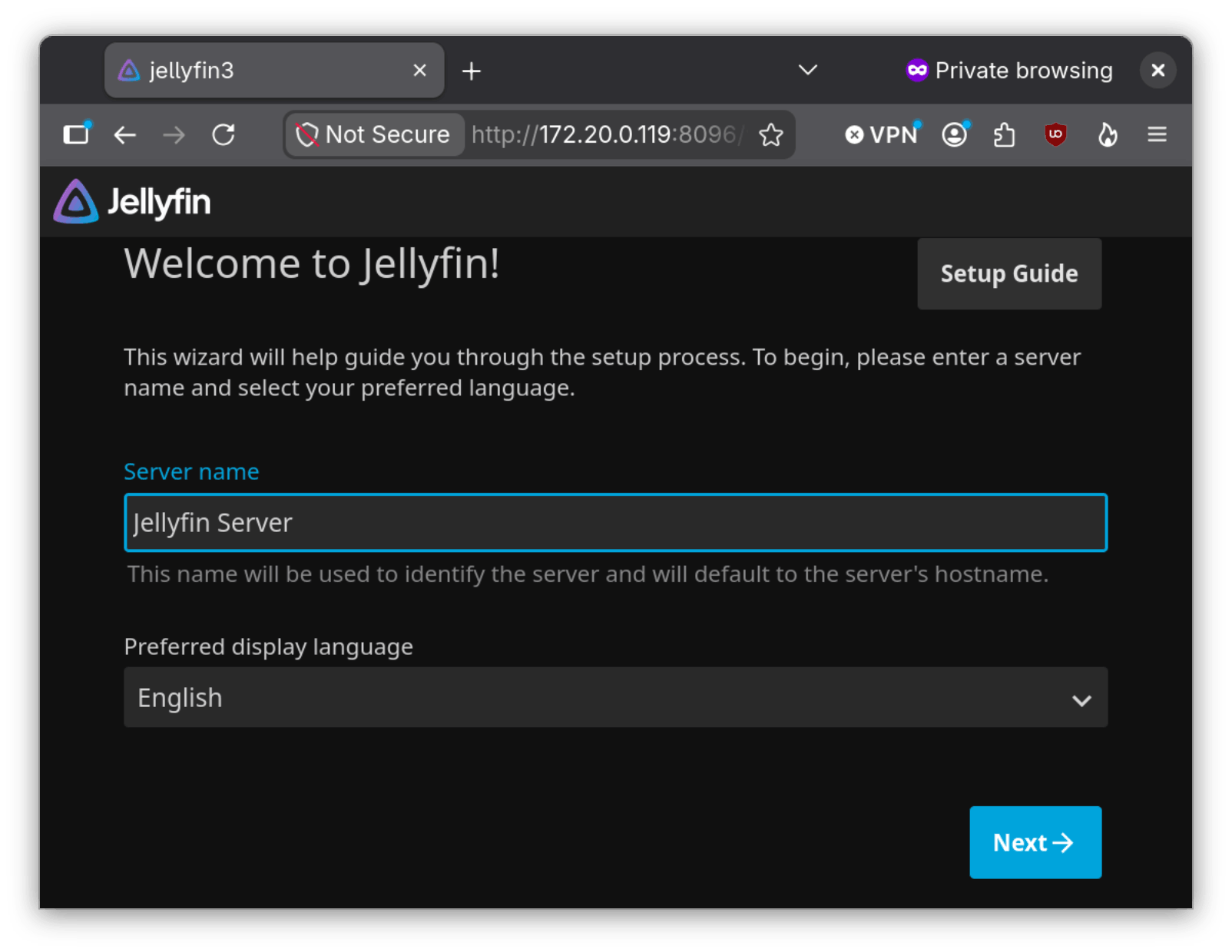This screenshot has height=952, width=1232.
Task: Close the private browsing window
Action: 1157,71
